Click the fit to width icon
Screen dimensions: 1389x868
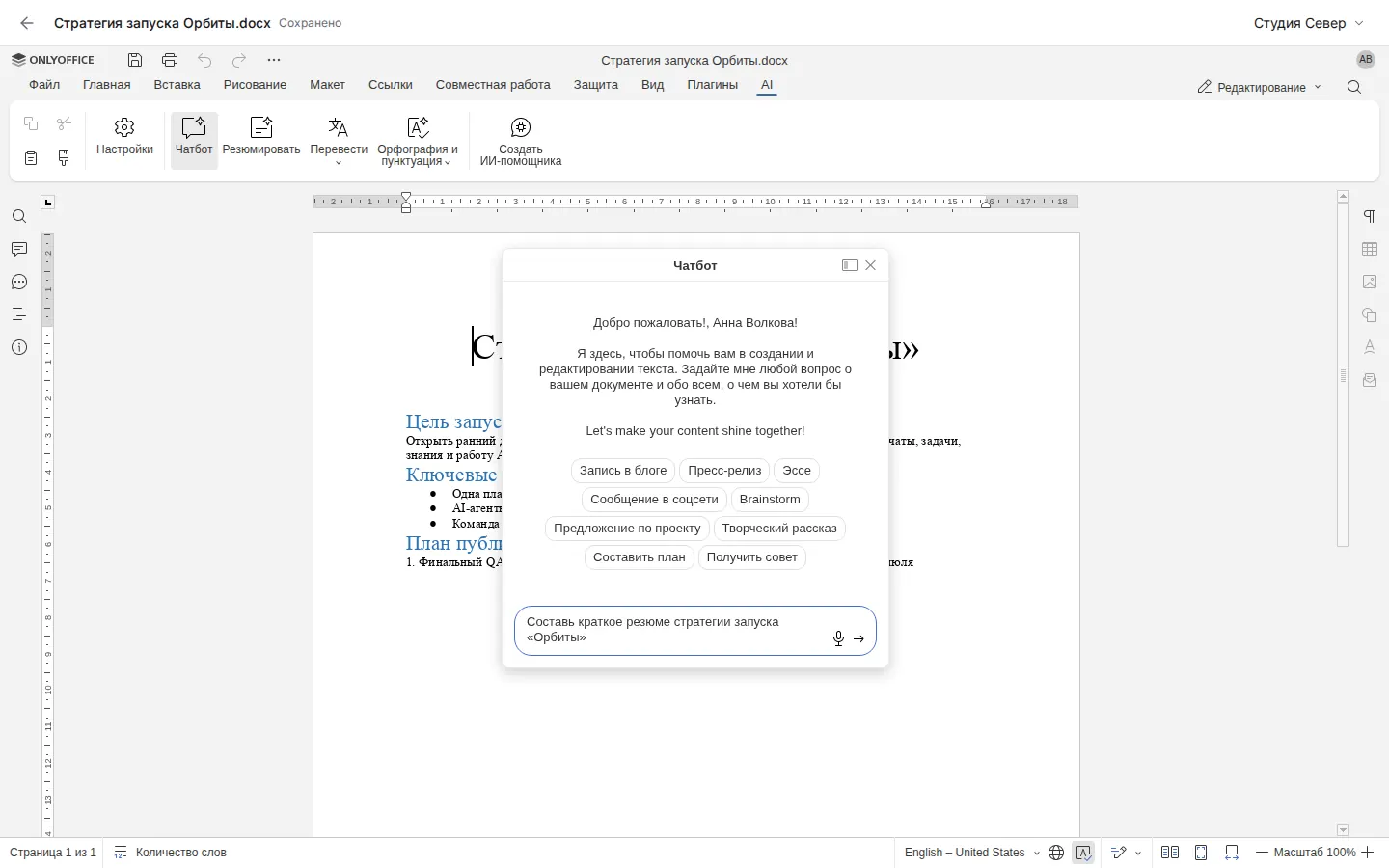point(1232,853)
